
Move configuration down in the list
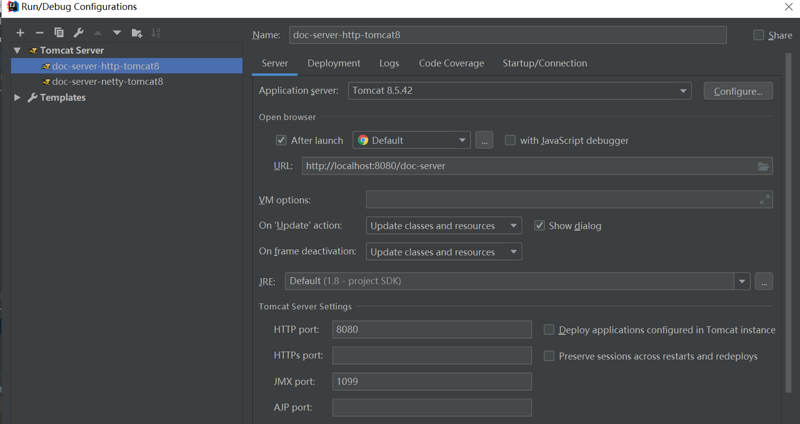click(116, 33)
